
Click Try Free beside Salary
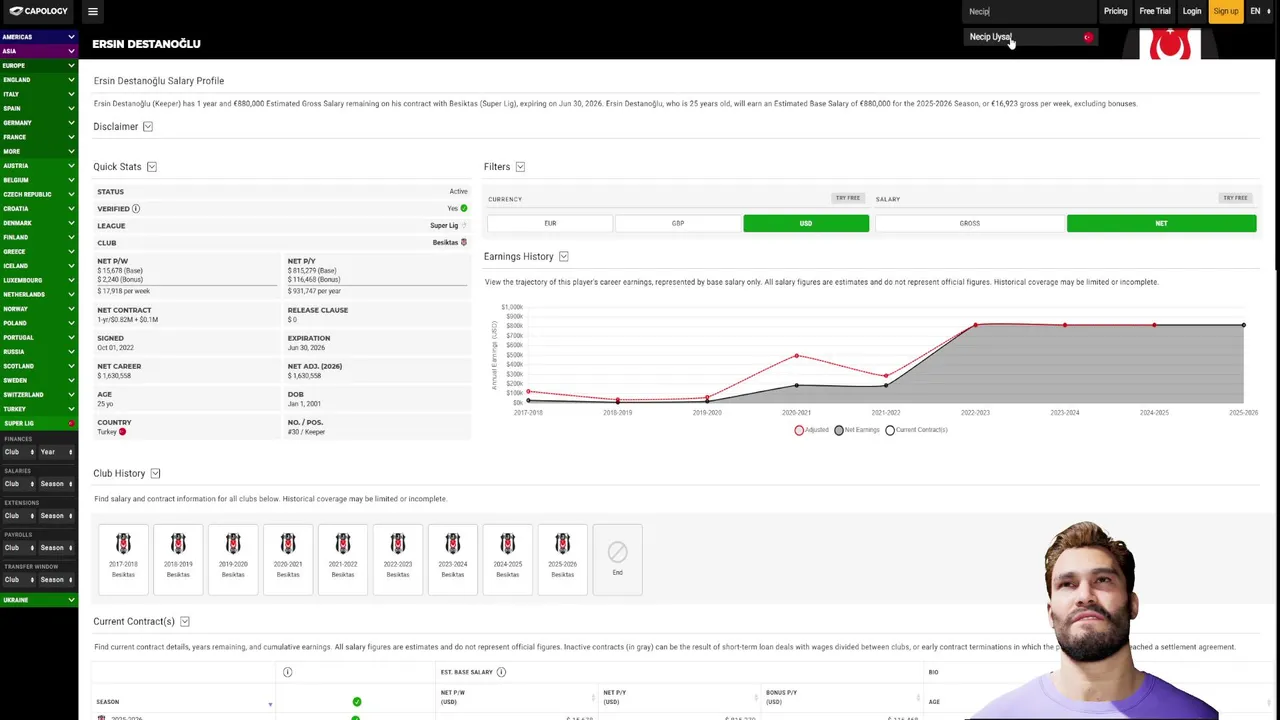(x=1235, y=198)
